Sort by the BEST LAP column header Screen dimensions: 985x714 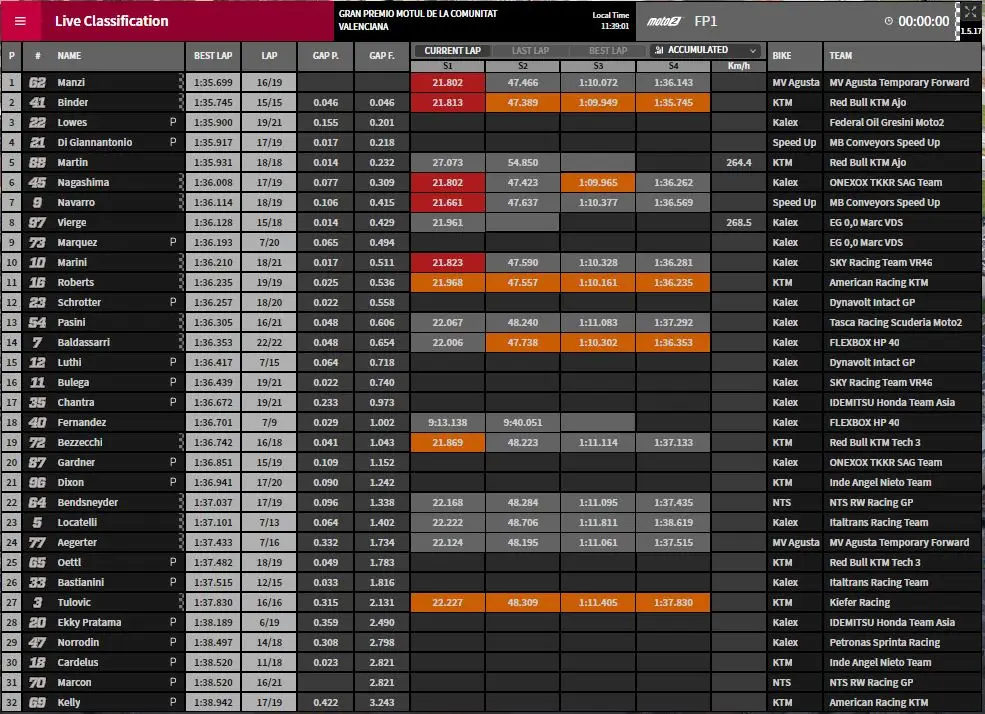point(213,56)
